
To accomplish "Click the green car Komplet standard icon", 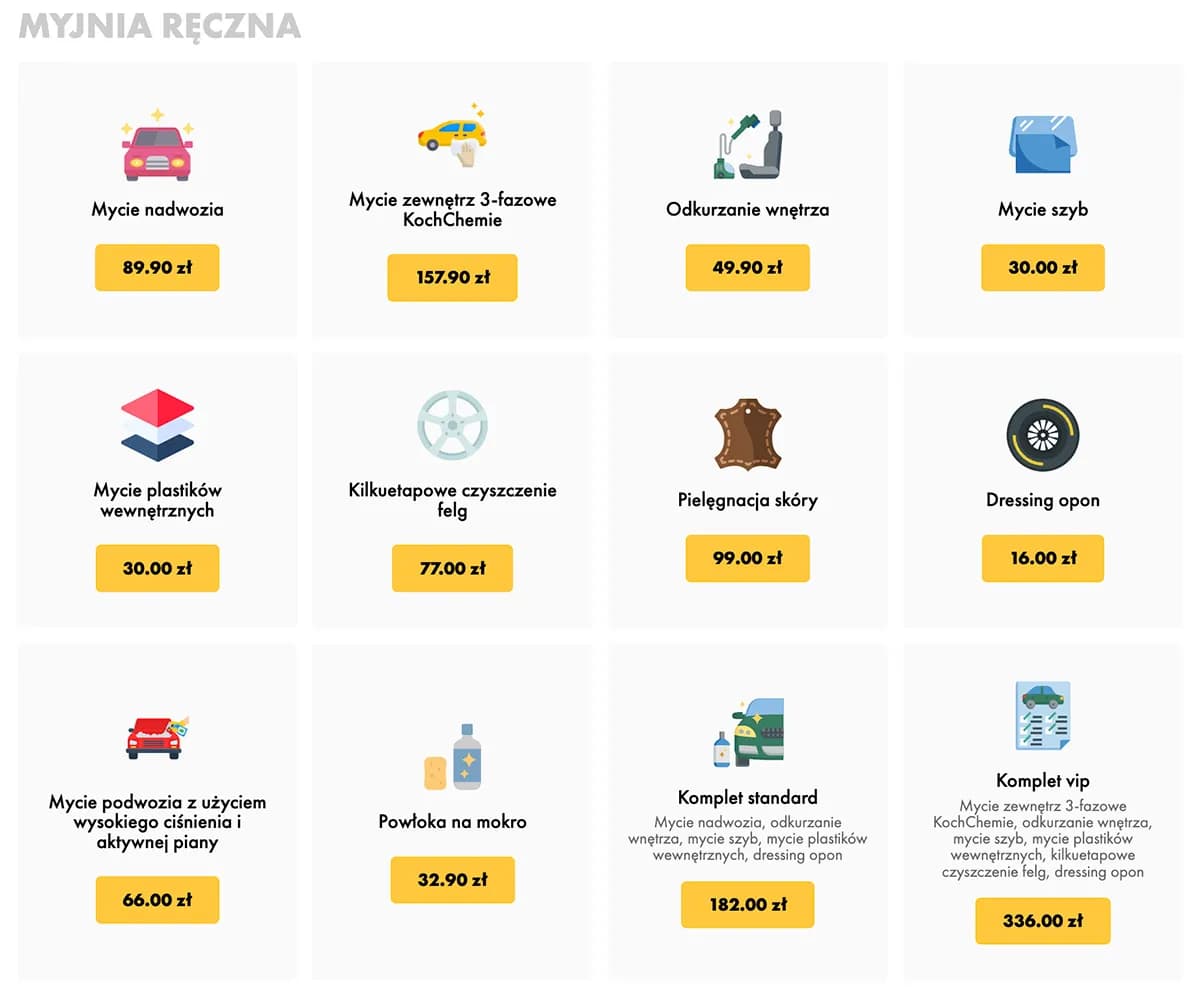I will [748, 732].
